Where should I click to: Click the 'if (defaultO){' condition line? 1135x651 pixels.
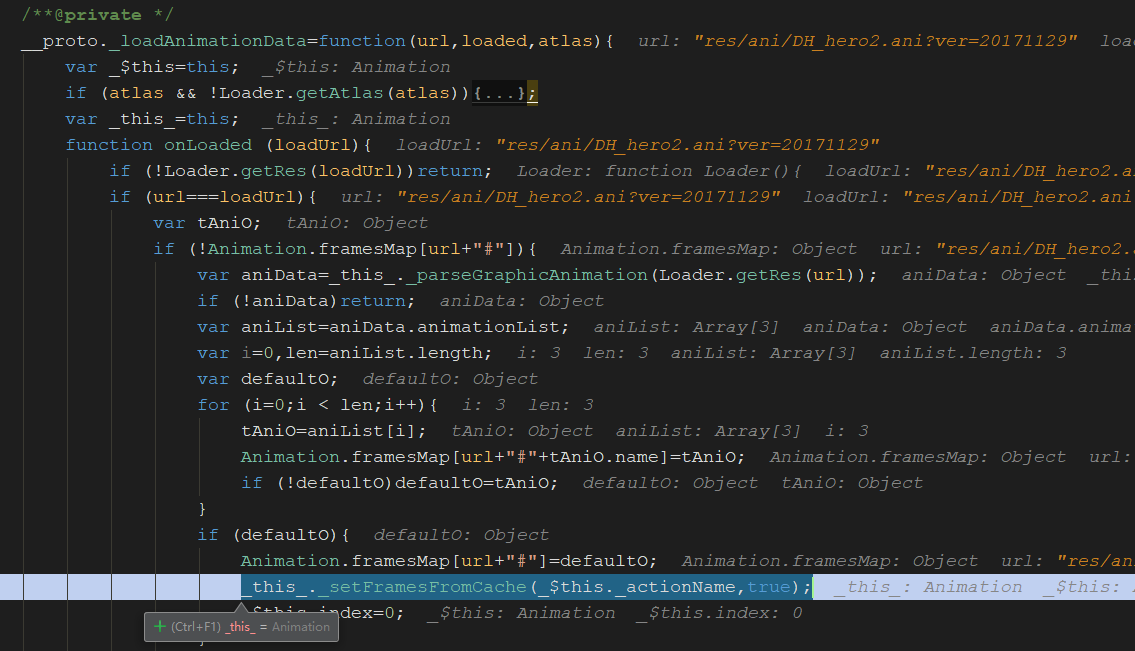[274, 535]
